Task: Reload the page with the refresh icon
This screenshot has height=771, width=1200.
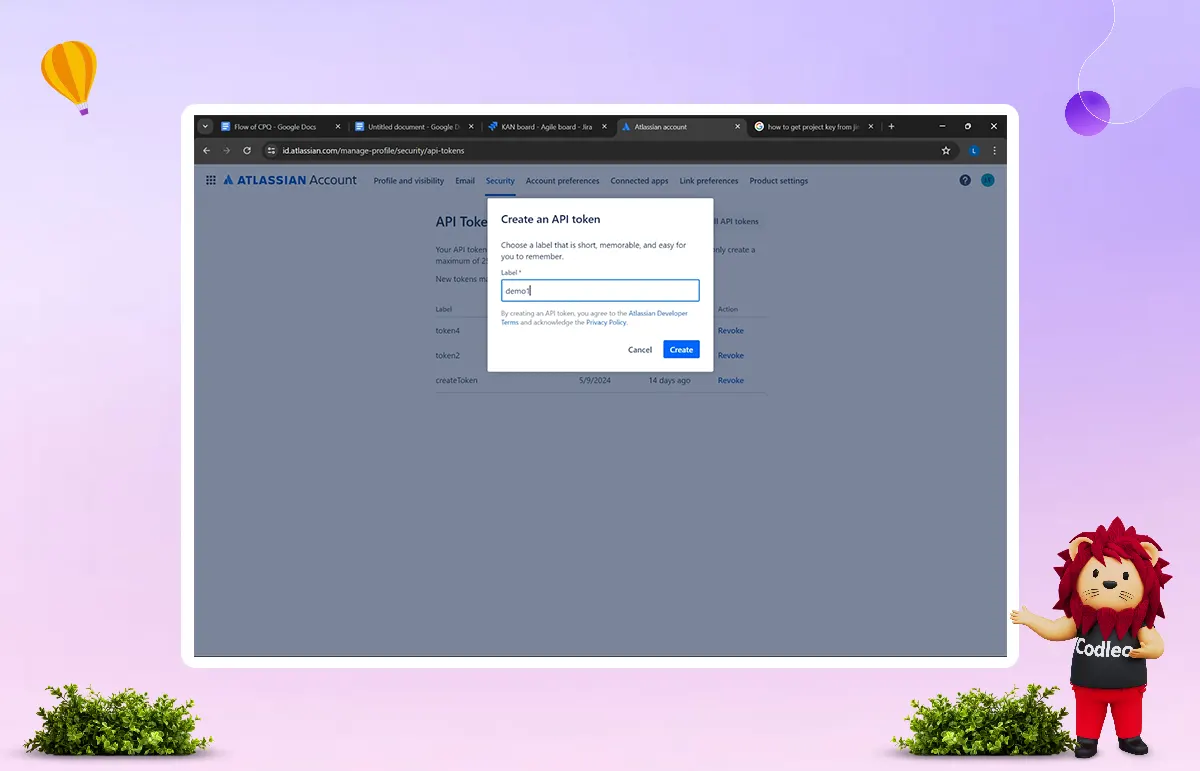Action: pyautogui.click(x=247, y=151)
